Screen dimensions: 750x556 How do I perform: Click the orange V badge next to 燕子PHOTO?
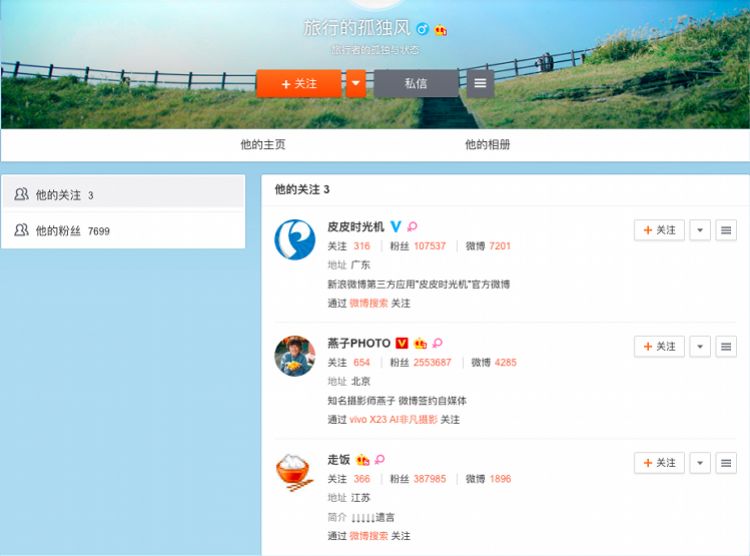[x=402, y=343]
